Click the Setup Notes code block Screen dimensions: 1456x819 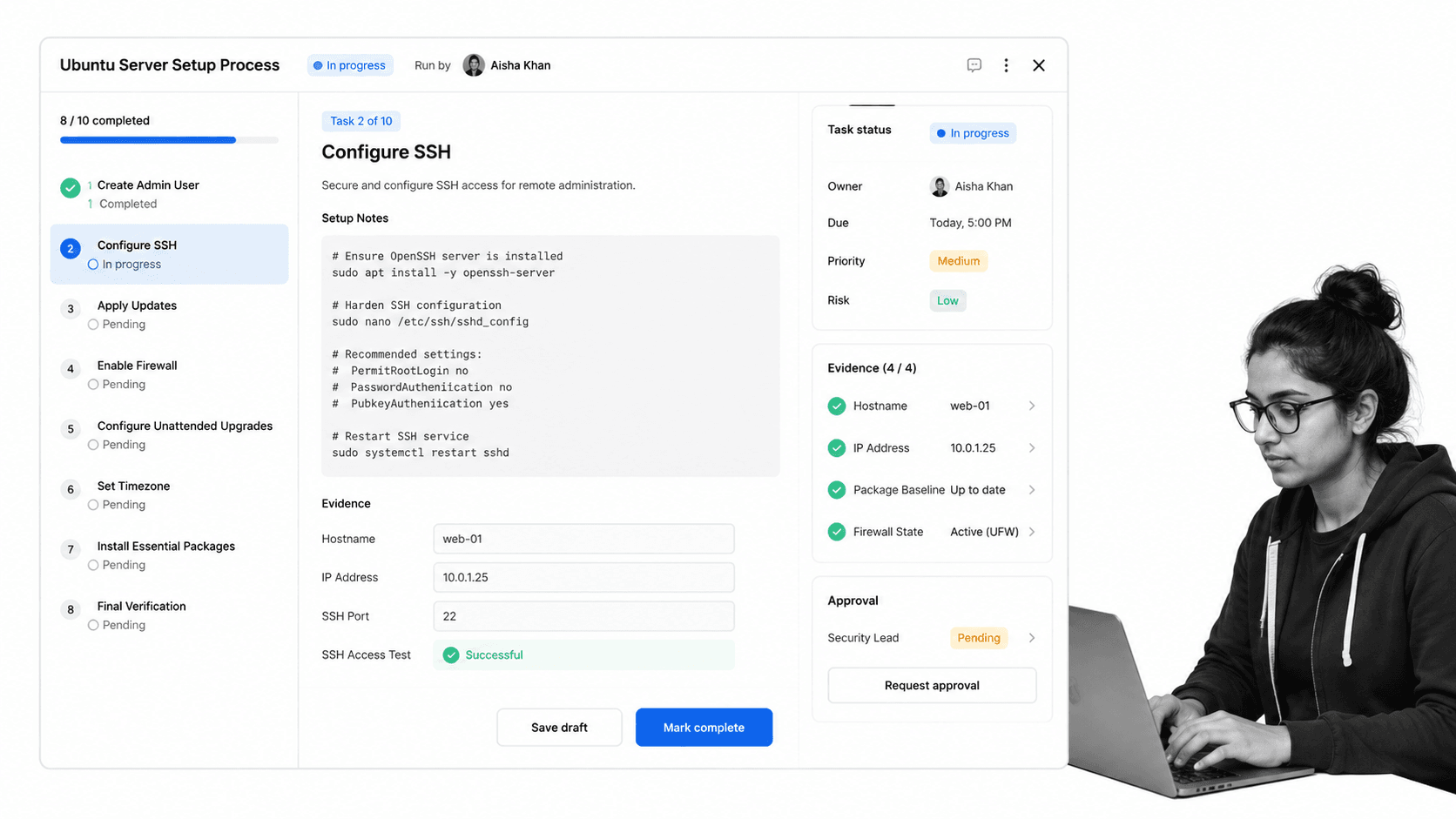click(550, 355)
